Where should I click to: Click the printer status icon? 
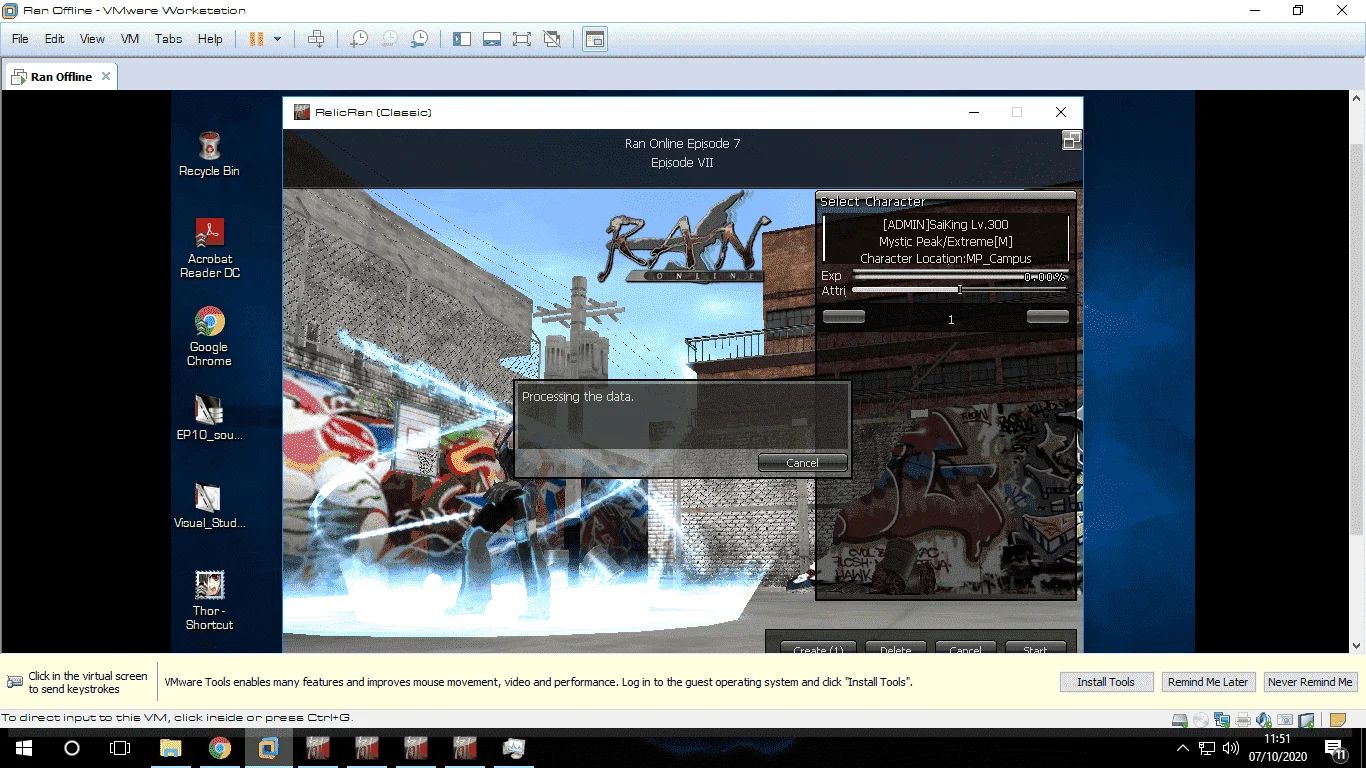(1243, 719)
